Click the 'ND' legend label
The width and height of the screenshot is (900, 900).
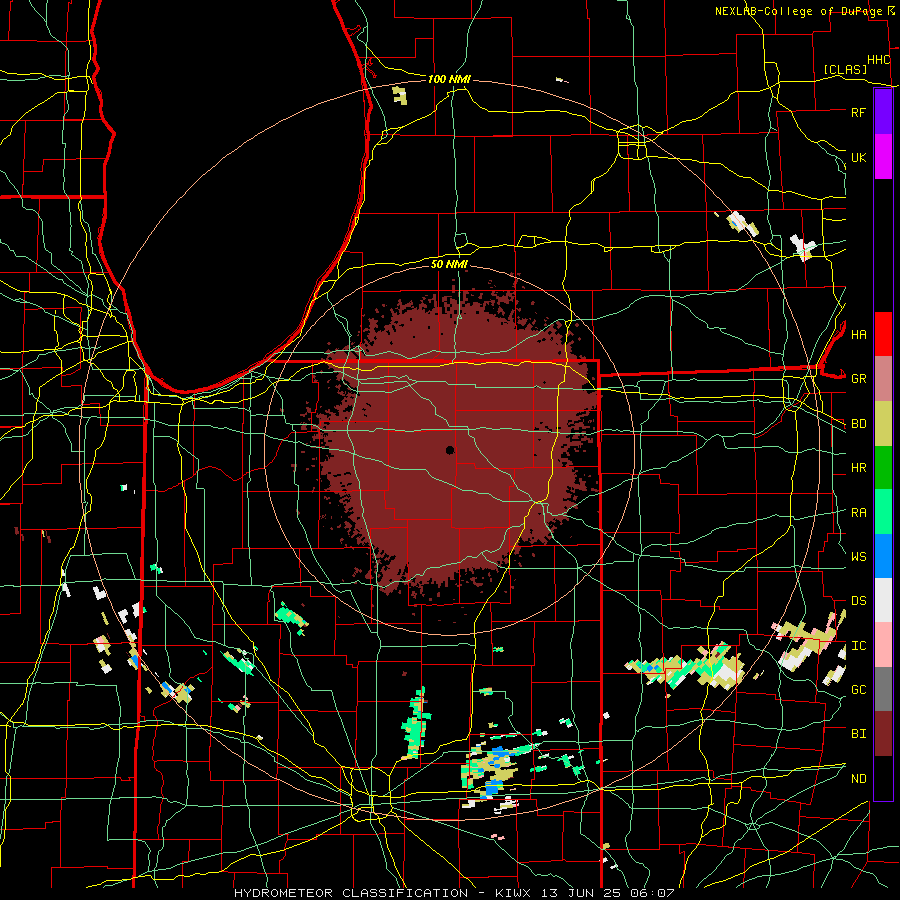(x=858, y=779)
